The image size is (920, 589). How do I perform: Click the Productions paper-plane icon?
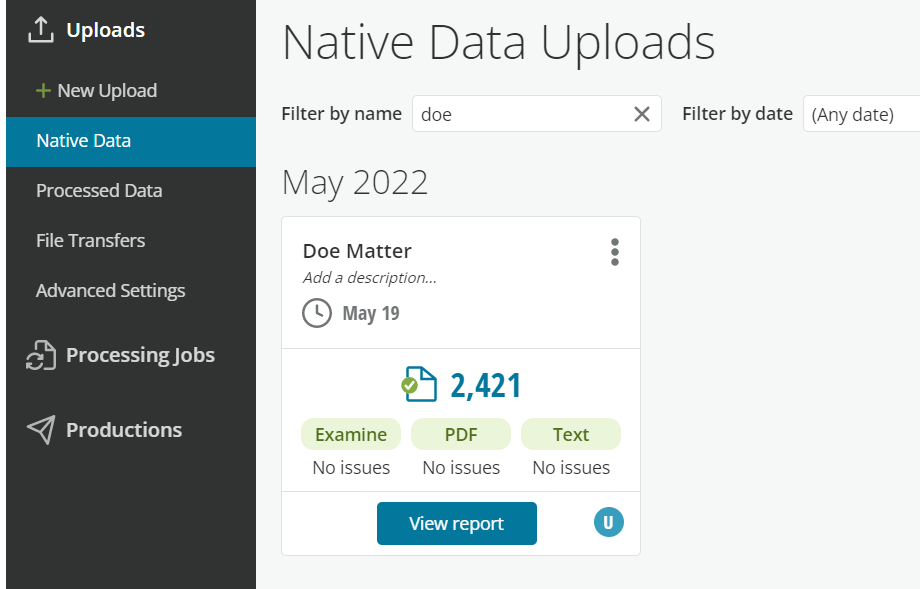click(41, 430)
